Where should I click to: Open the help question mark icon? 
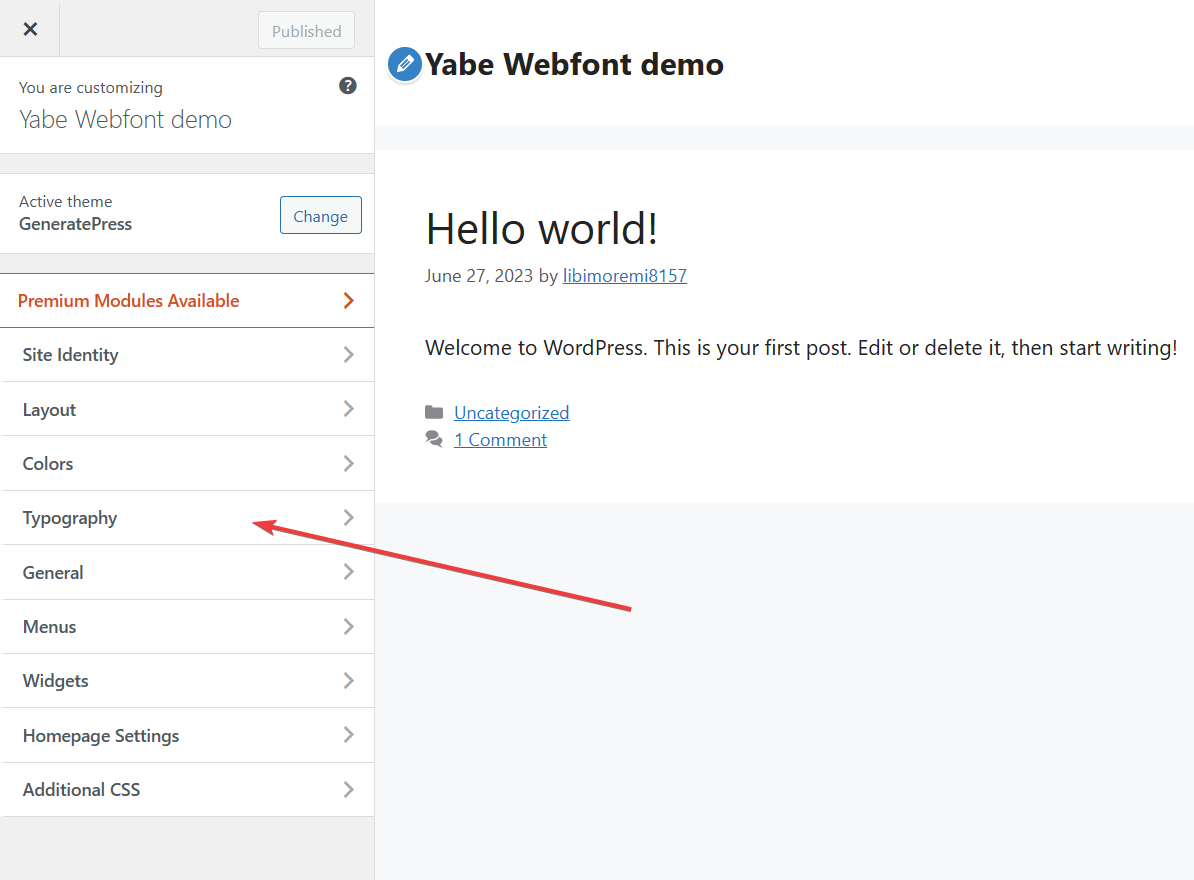[x=347, y=85]
